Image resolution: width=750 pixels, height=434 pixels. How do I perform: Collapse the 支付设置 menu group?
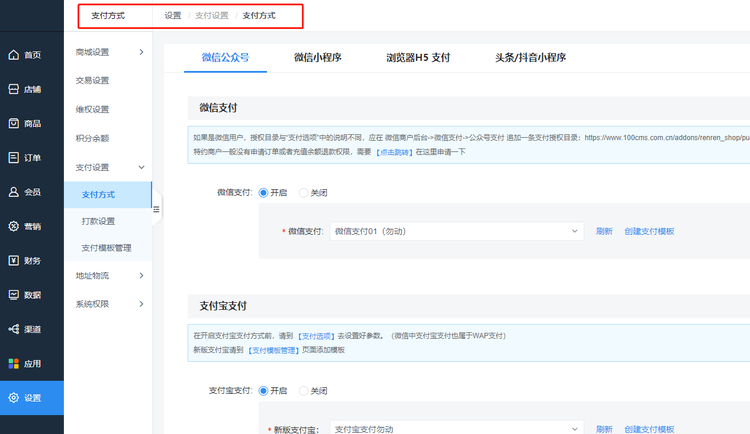click(109, 167)
